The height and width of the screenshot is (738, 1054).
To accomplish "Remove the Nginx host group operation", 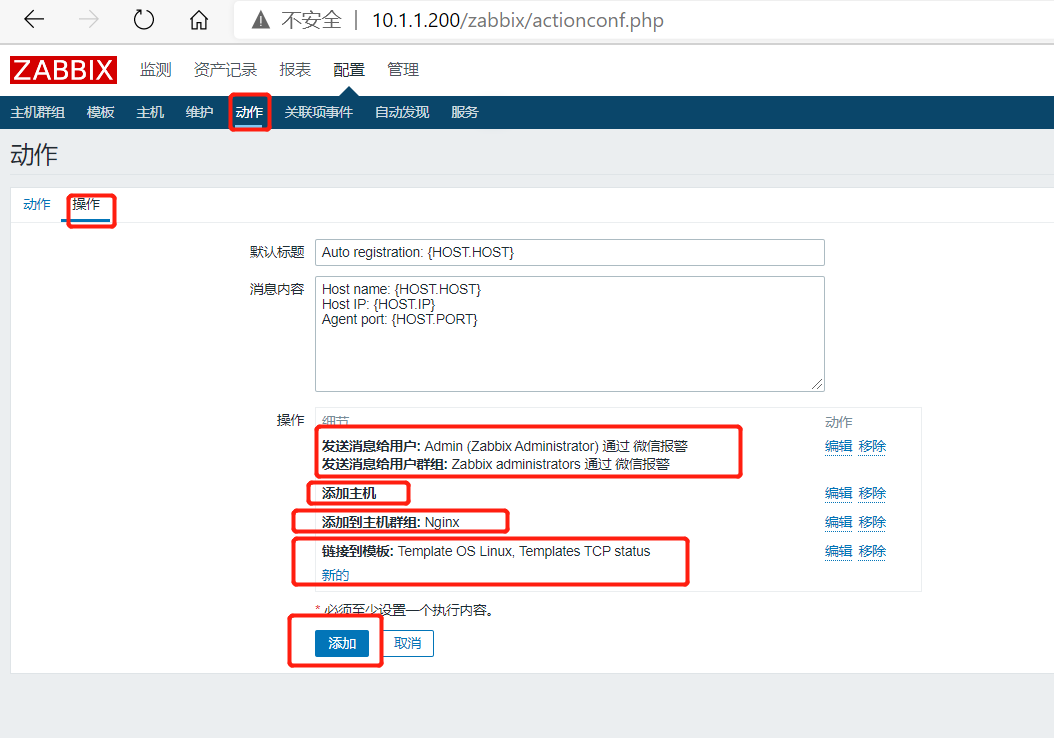I will [x=872, y=522].
